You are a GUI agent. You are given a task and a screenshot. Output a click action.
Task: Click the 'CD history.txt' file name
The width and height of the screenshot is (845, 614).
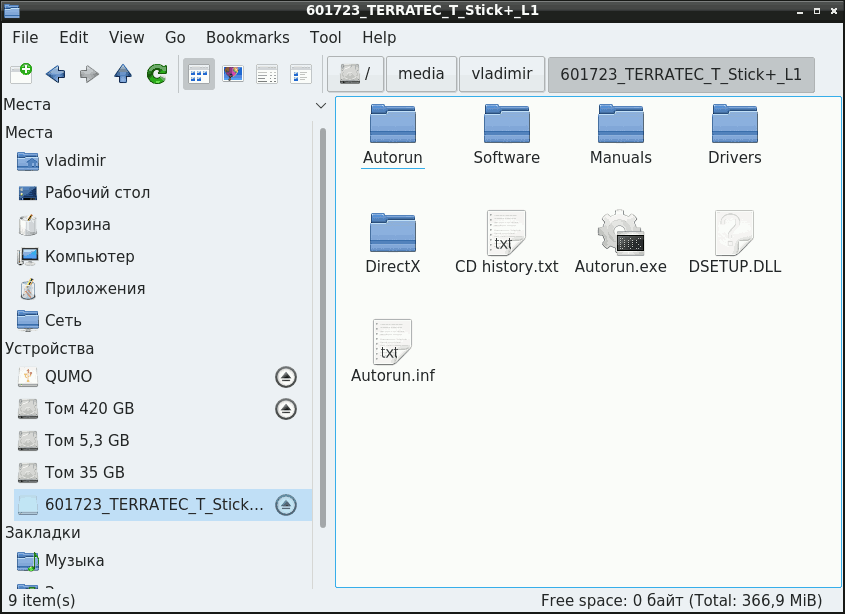(x=507, y=266)
